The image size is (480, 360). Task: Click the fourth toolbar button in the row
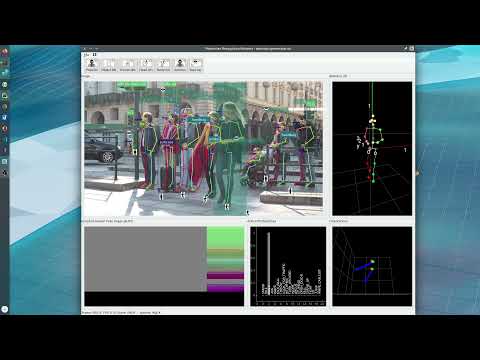coord(146,65)
